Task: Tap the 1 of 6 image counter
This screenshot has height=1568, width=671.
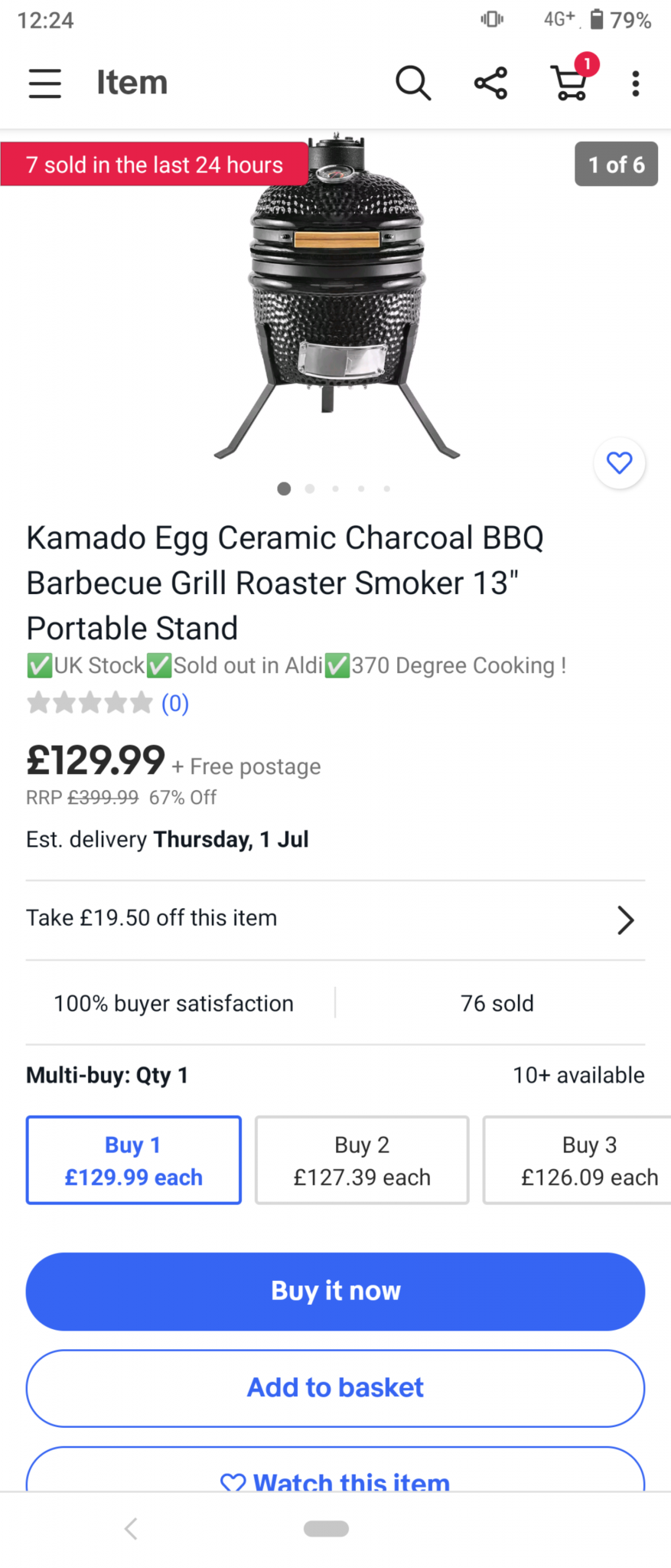Action: click(x=616, y=164)
